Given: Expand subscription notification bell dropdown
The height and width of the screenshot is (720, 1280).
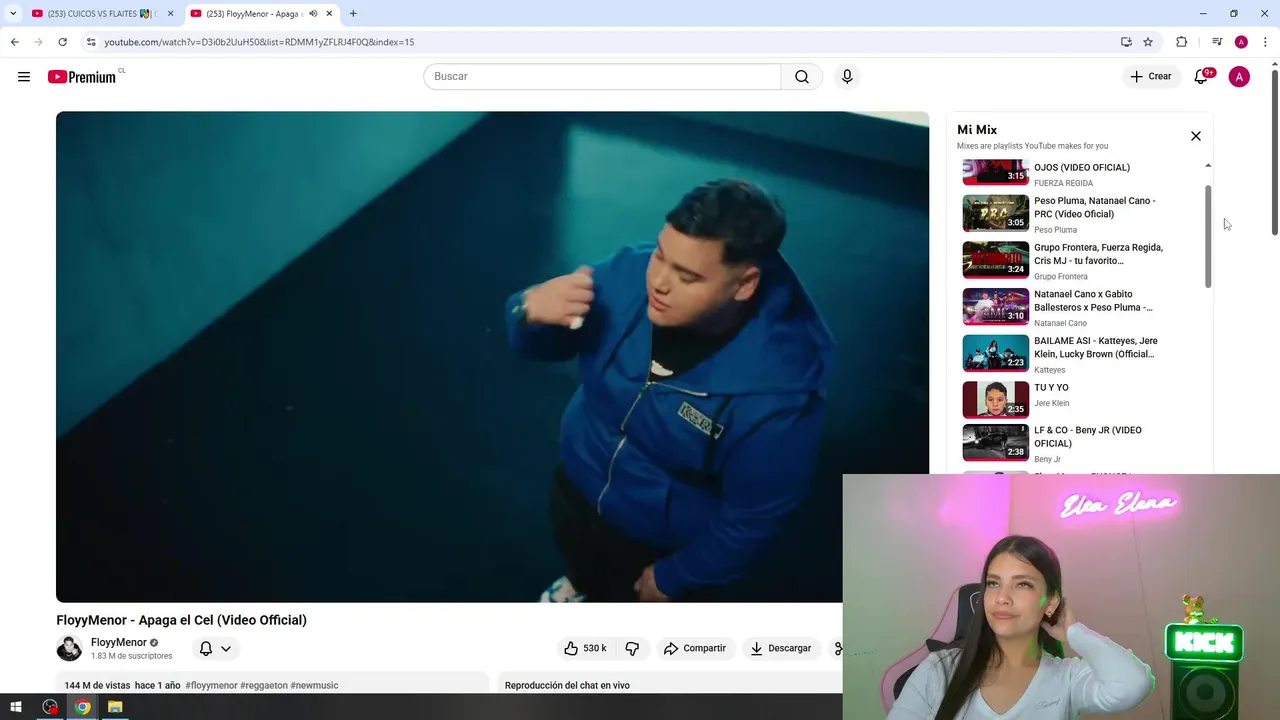Looking at the screenshot, I should (x=216, y=649).
